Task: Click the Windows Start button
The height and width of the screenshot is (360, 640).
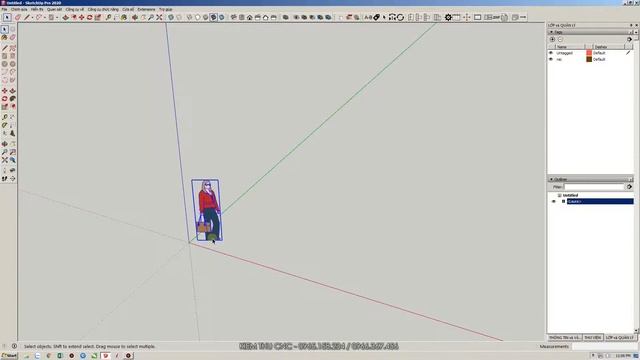Action: coord(9,356)
